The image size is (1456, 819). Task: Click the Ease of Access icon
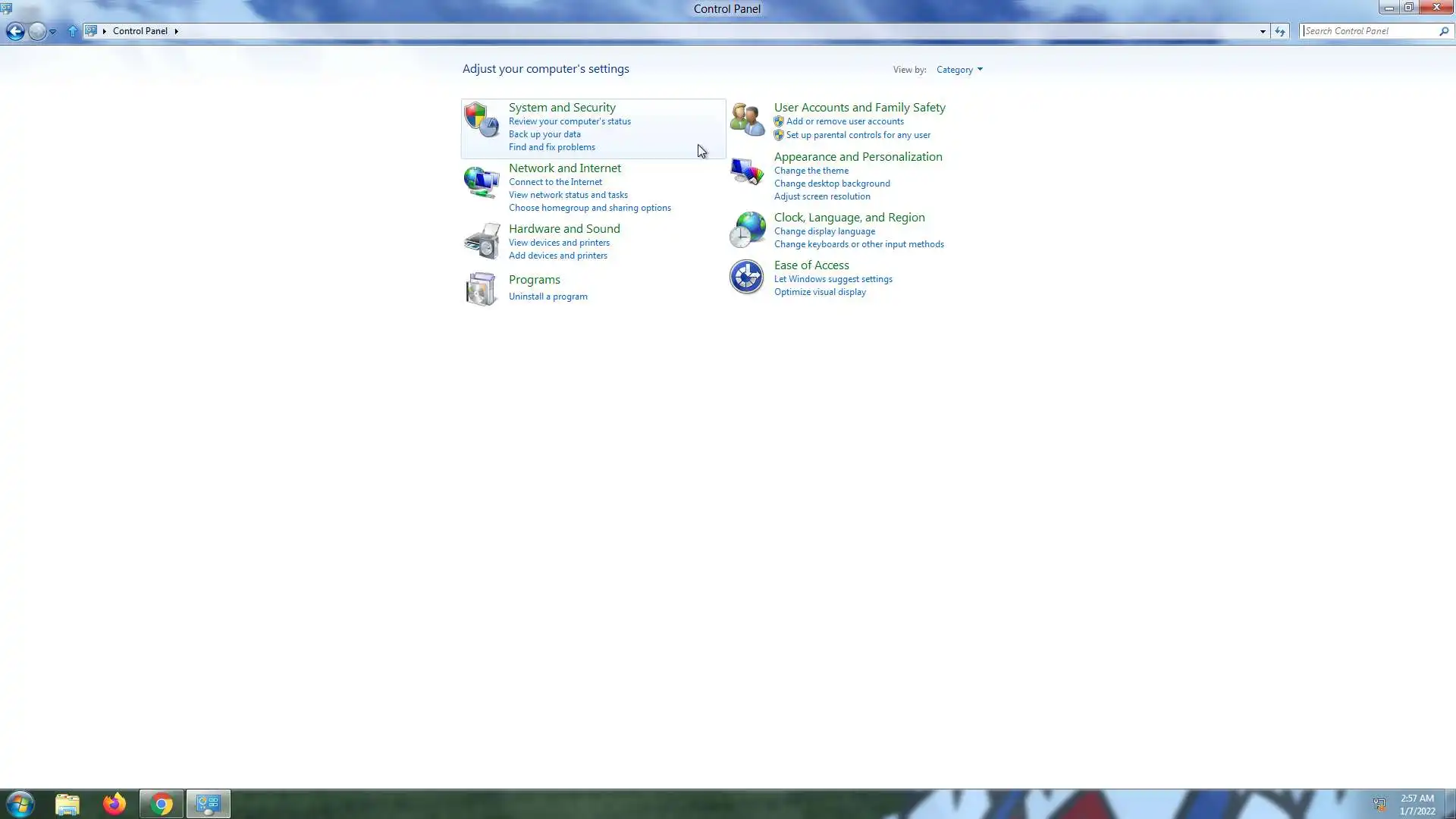point(747,277)
